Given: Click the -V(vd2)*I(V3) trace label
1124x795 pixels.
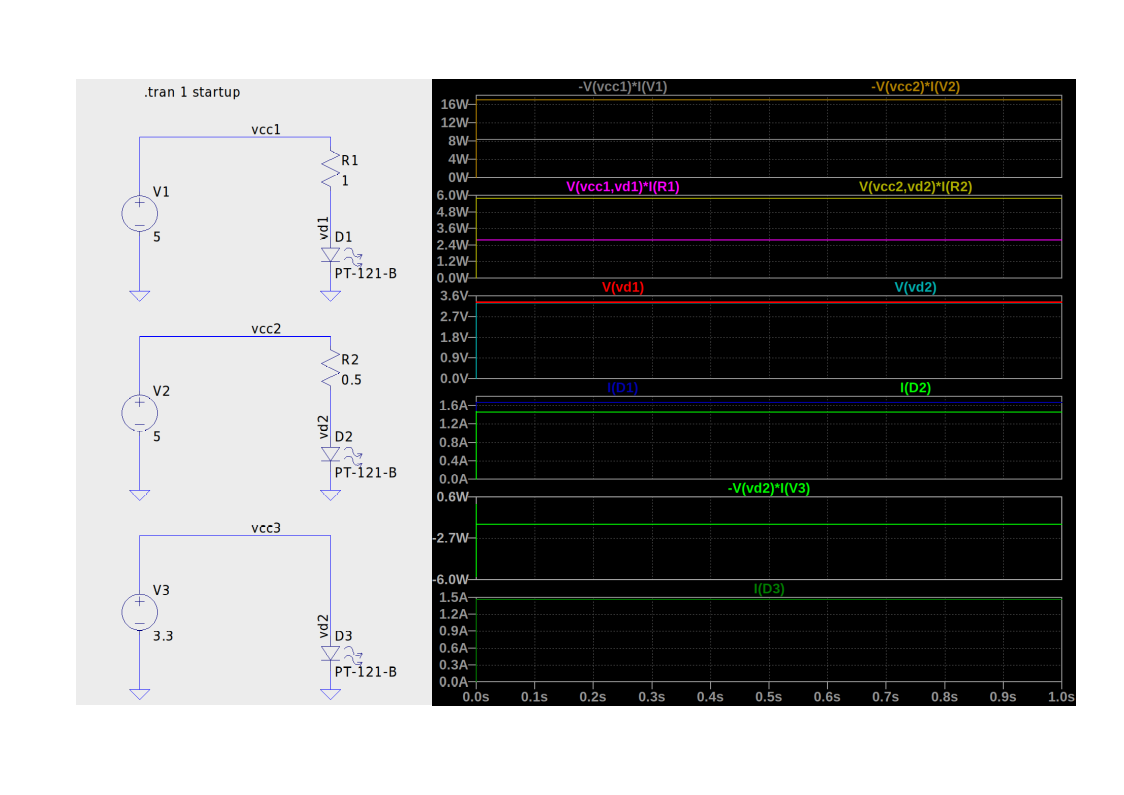Looking at the screenshot, I should pyautogui.click(x=768, y=488).
